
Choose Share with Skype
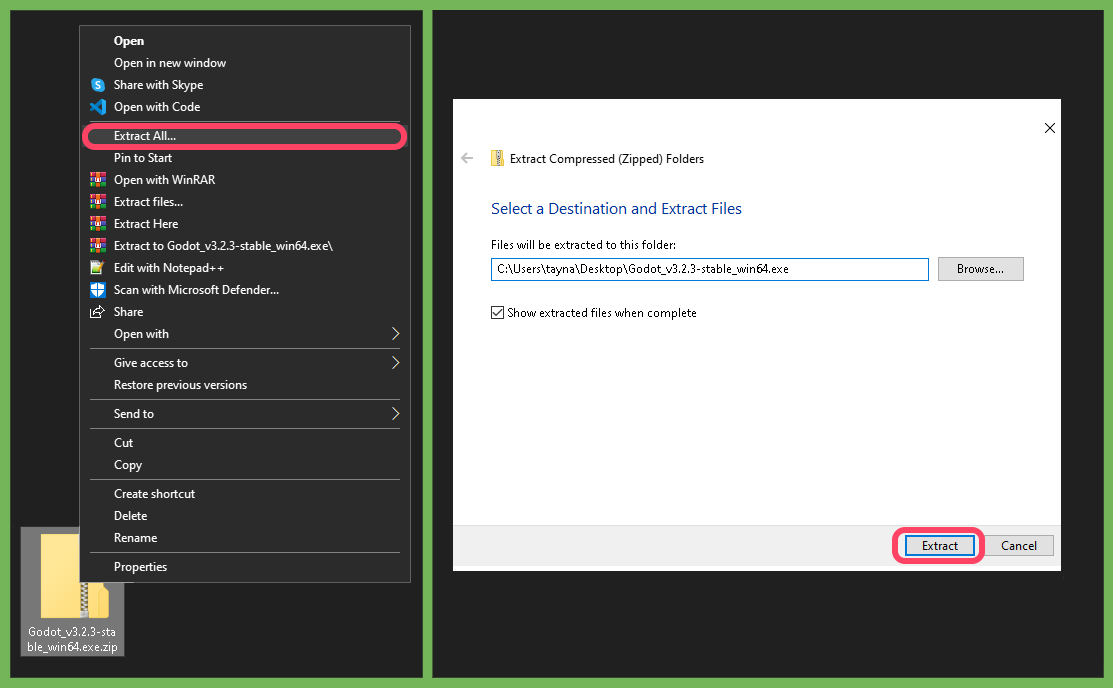click(x=245, y=85)
